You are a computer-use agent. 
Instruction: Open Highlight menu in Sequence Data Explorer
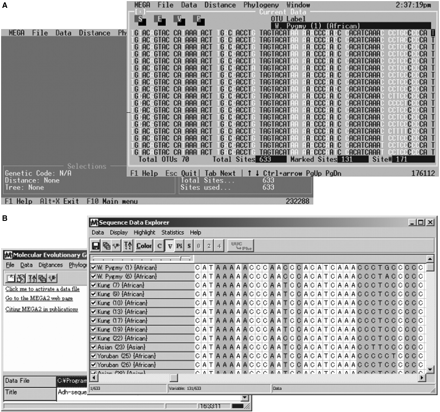point(144,232)
